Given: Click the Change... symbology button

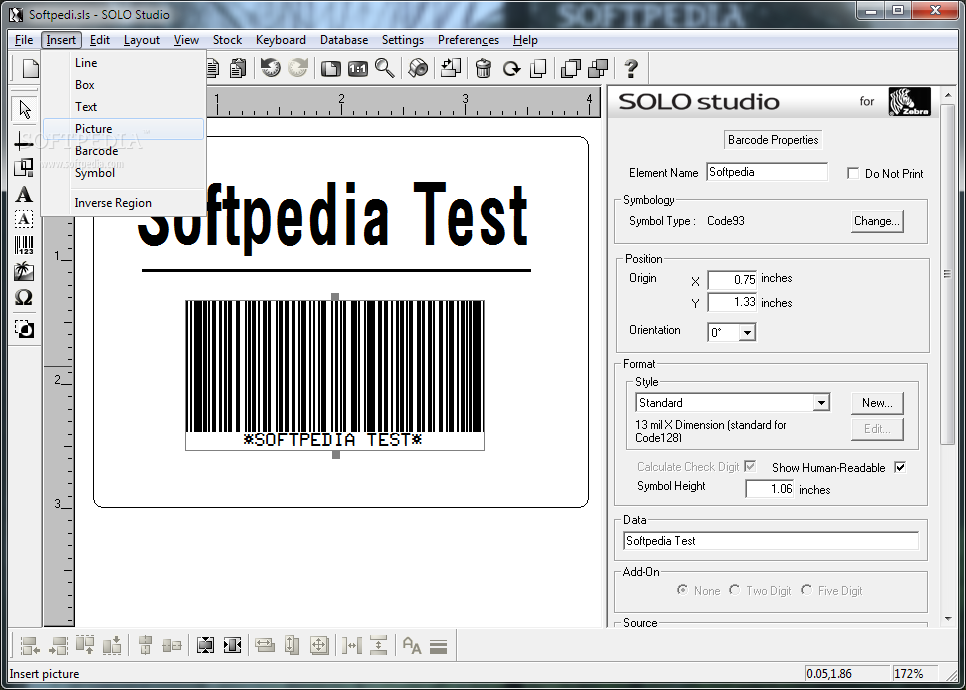Looking at the screenshot, I should [x=877, y=221].
